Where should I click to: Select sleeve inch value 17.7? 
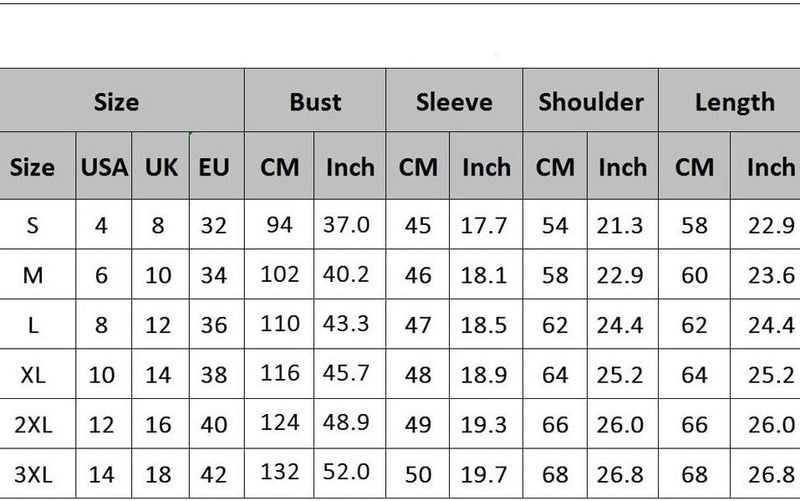pos(484,225)
